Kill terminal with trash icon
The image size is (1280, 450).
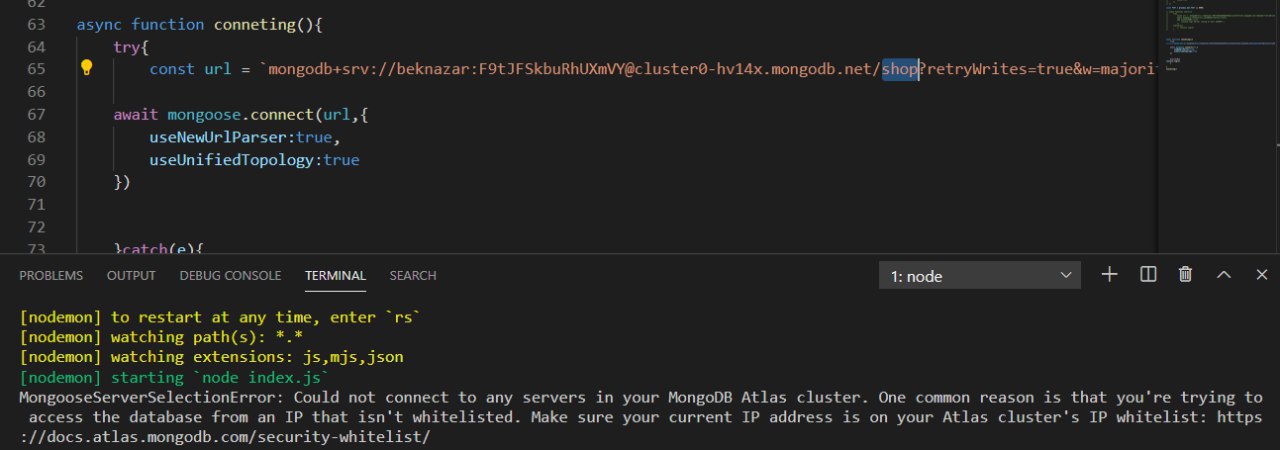1186,274
